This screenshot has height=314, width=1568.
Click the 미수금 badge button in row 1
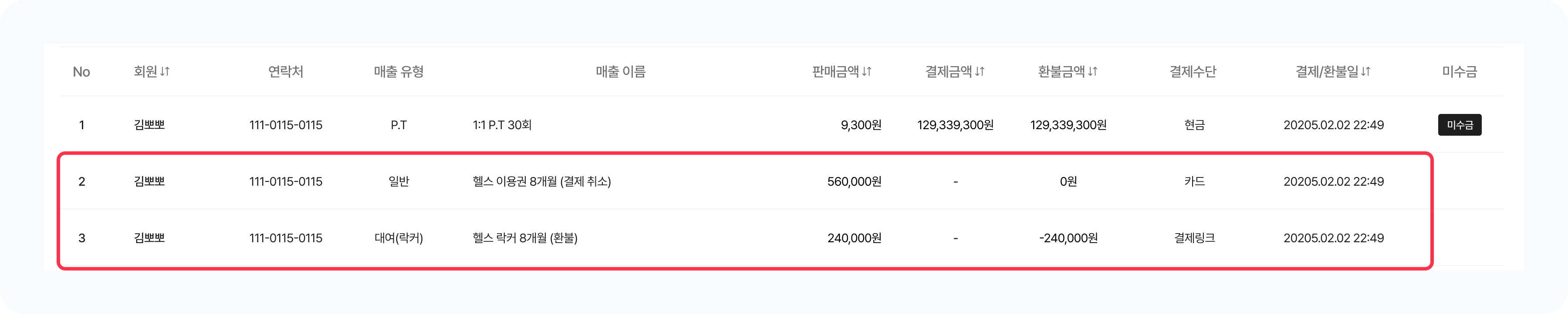coord(1460,125)
